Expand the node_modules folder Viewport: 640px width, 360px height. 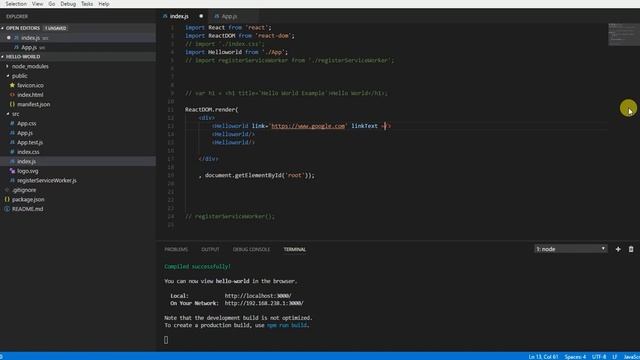[x=30, y=66]
